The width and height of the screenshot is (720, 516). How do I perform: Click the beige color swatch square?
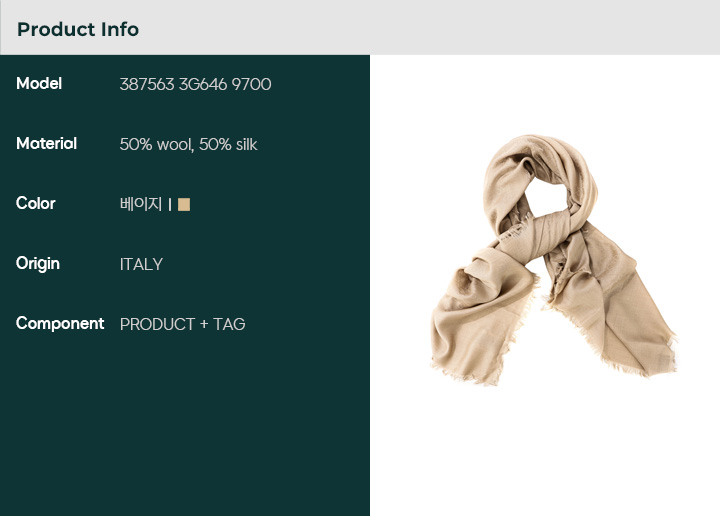point(184,204)
